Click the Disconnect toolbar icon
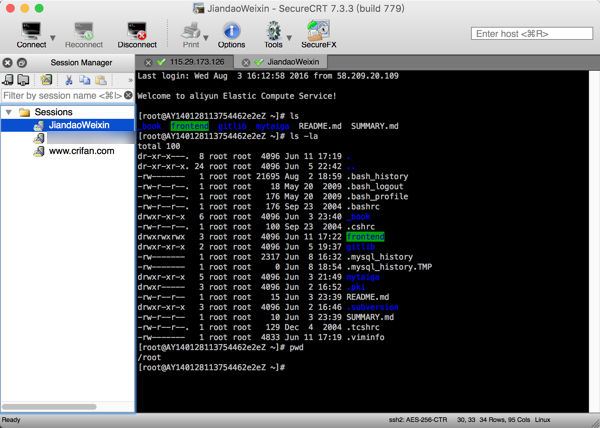Screen dimensions: 600x428 [x=137, y=31]
